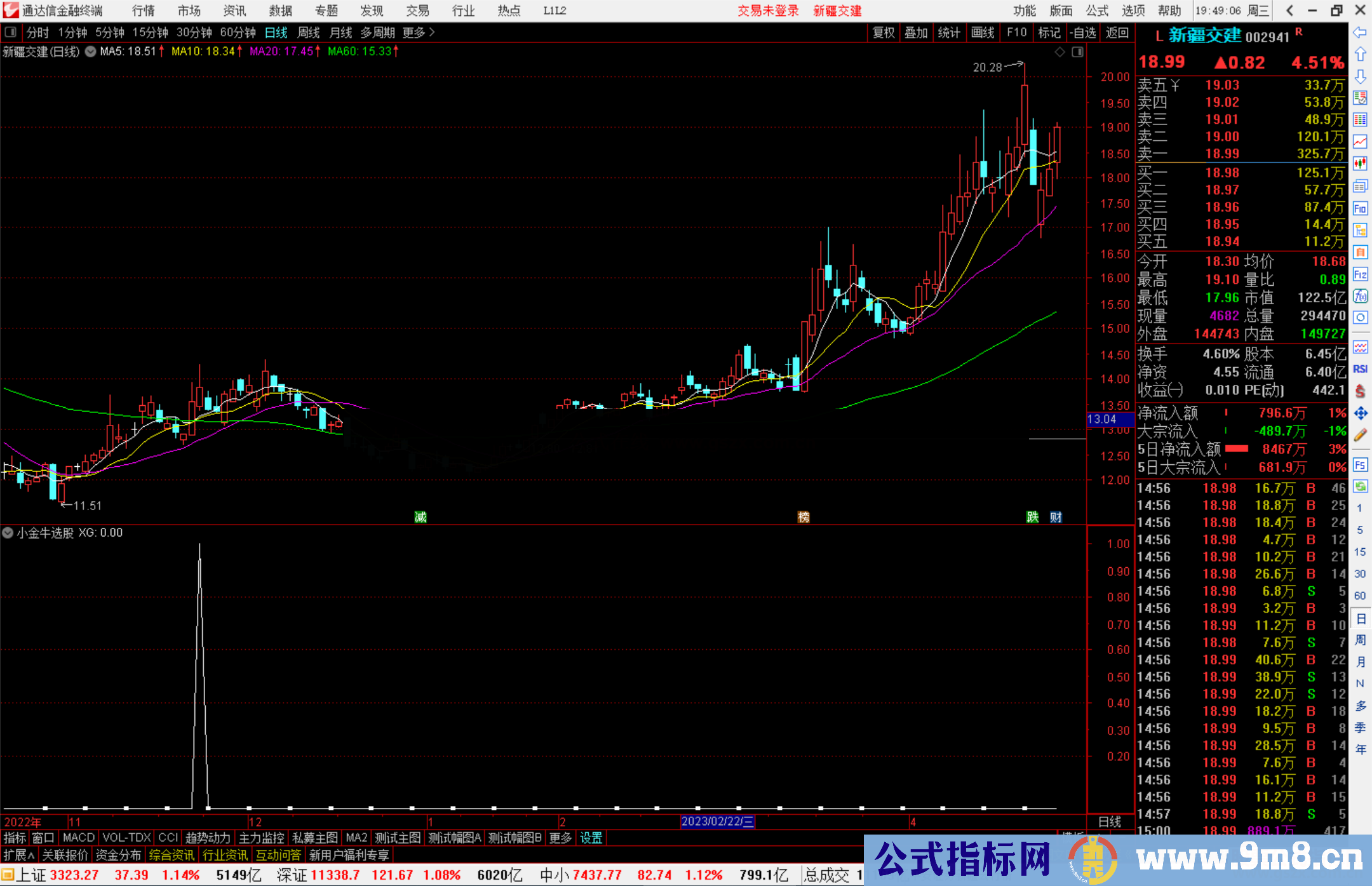Toggle the 小金牛选股 indicator circle button
Screen dimensions: 1372x886
[8, 533]
